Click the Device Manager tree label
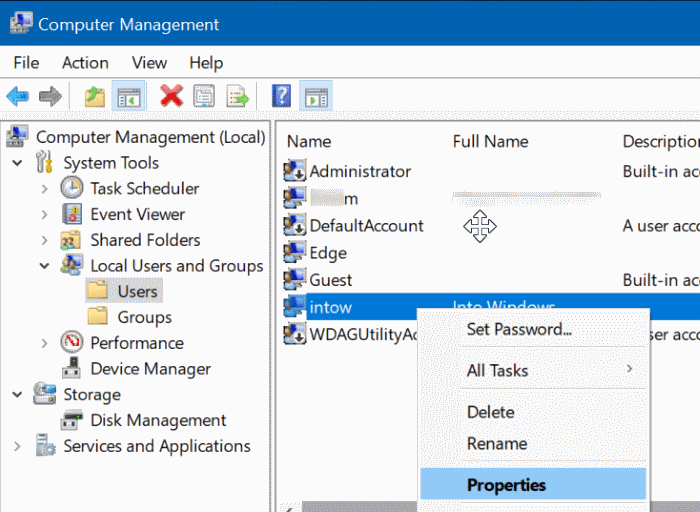Image resolution: width=700 pixels, height=512 pixels. point(150,369)
